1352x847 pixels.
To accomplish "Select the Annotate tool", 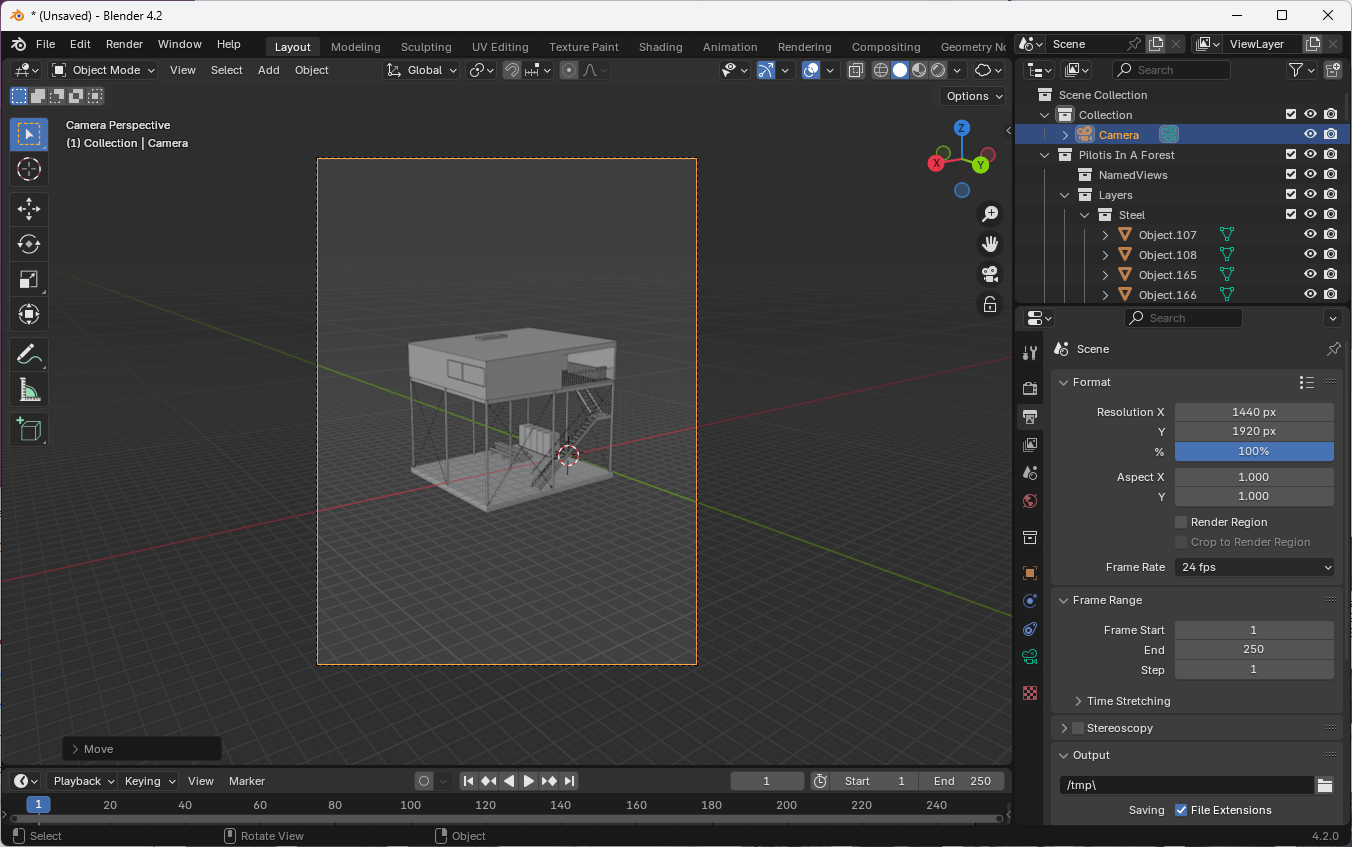I will pyautogui.click(x=29, y=354).
